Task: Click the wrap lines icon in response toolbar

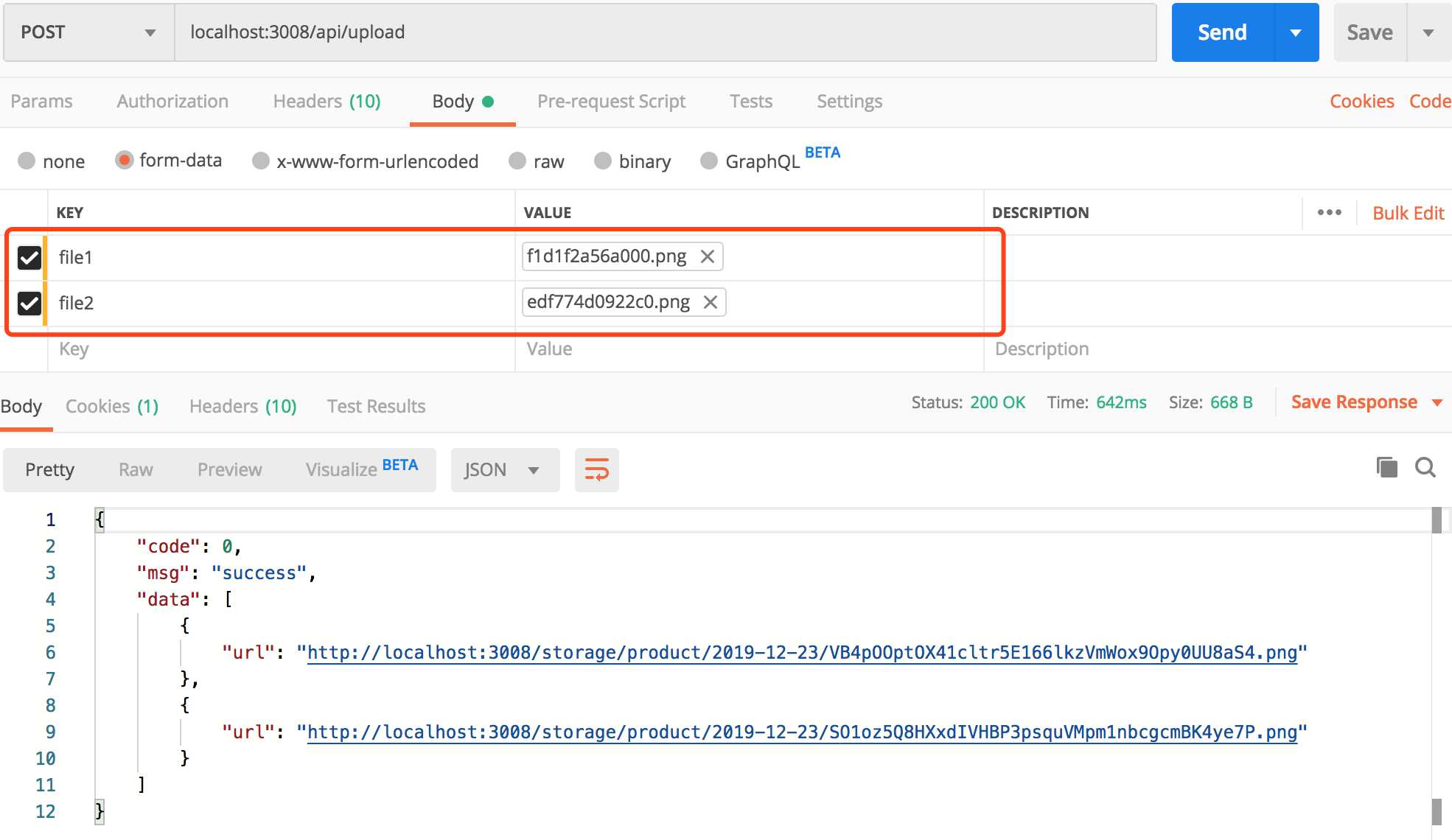Action: click(596, 469)
